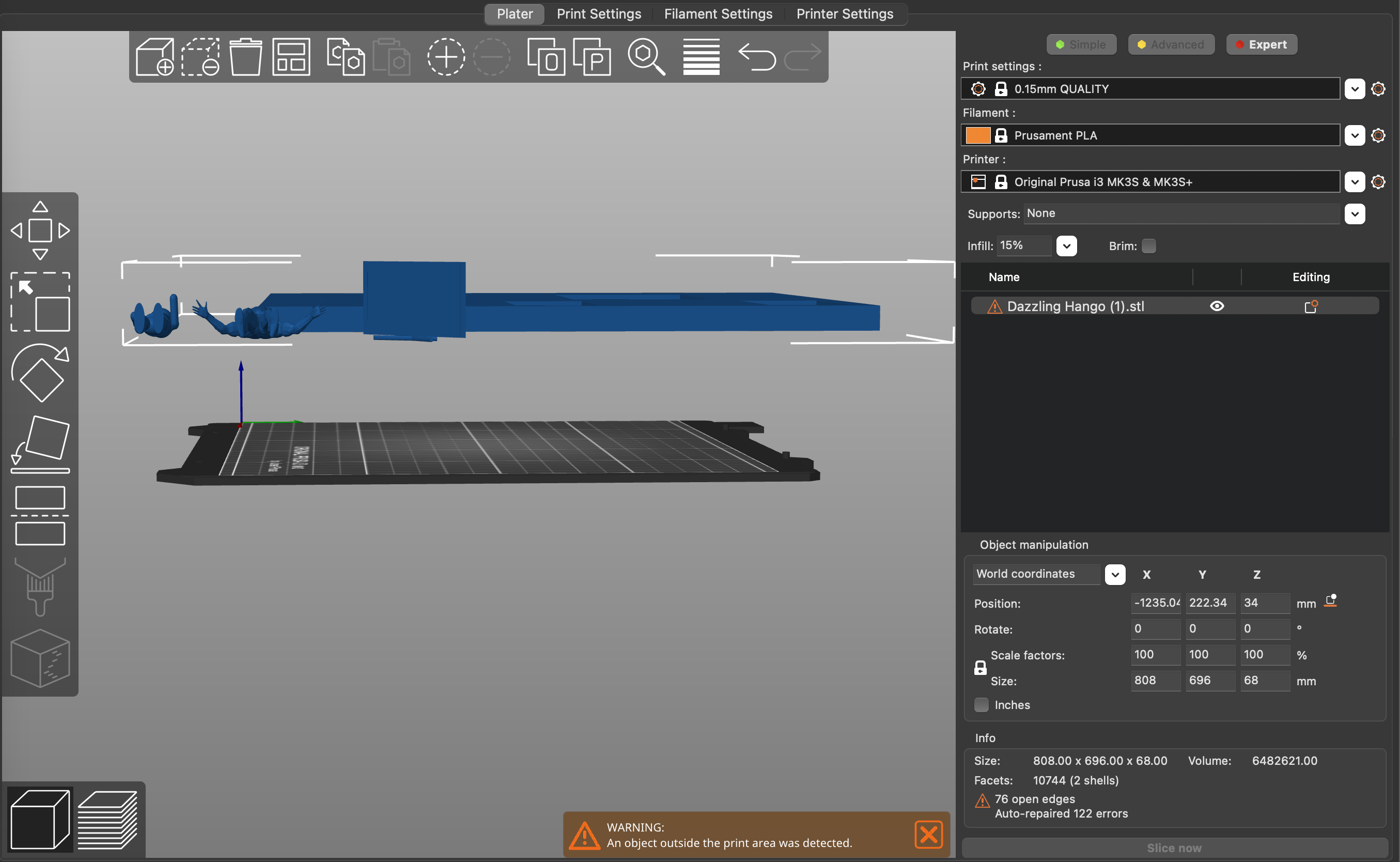Image resolution: width=1400 pixels, height=862 pixels.
Task: Edit the X position value field
Action: [x=1155, y=603]
